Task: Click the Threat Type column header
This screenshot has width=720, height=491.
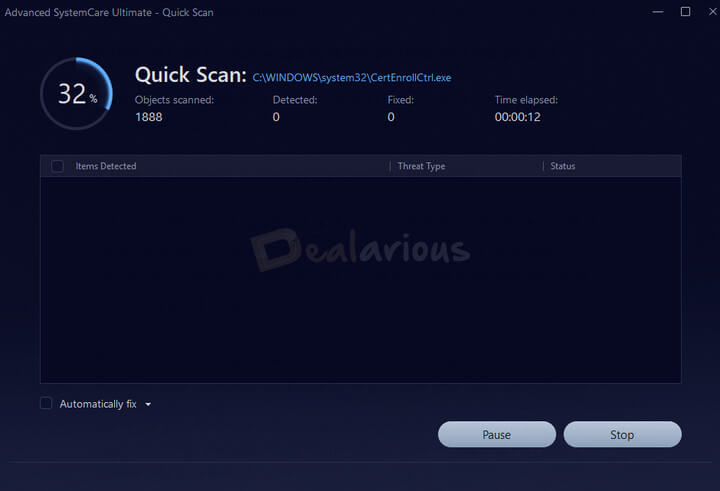Action: coord(421,166)
